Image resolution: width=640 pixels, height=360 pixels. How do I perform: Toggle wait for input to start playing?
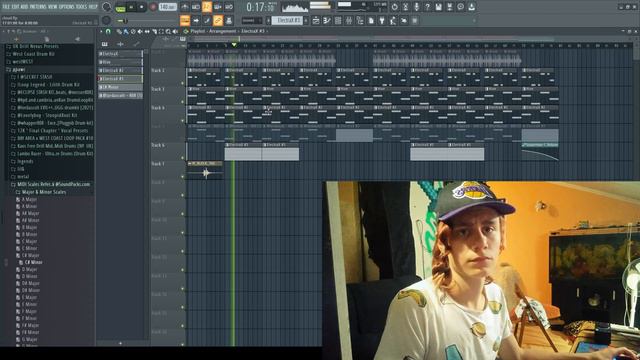pyautogui.click(x=196, y=7)
